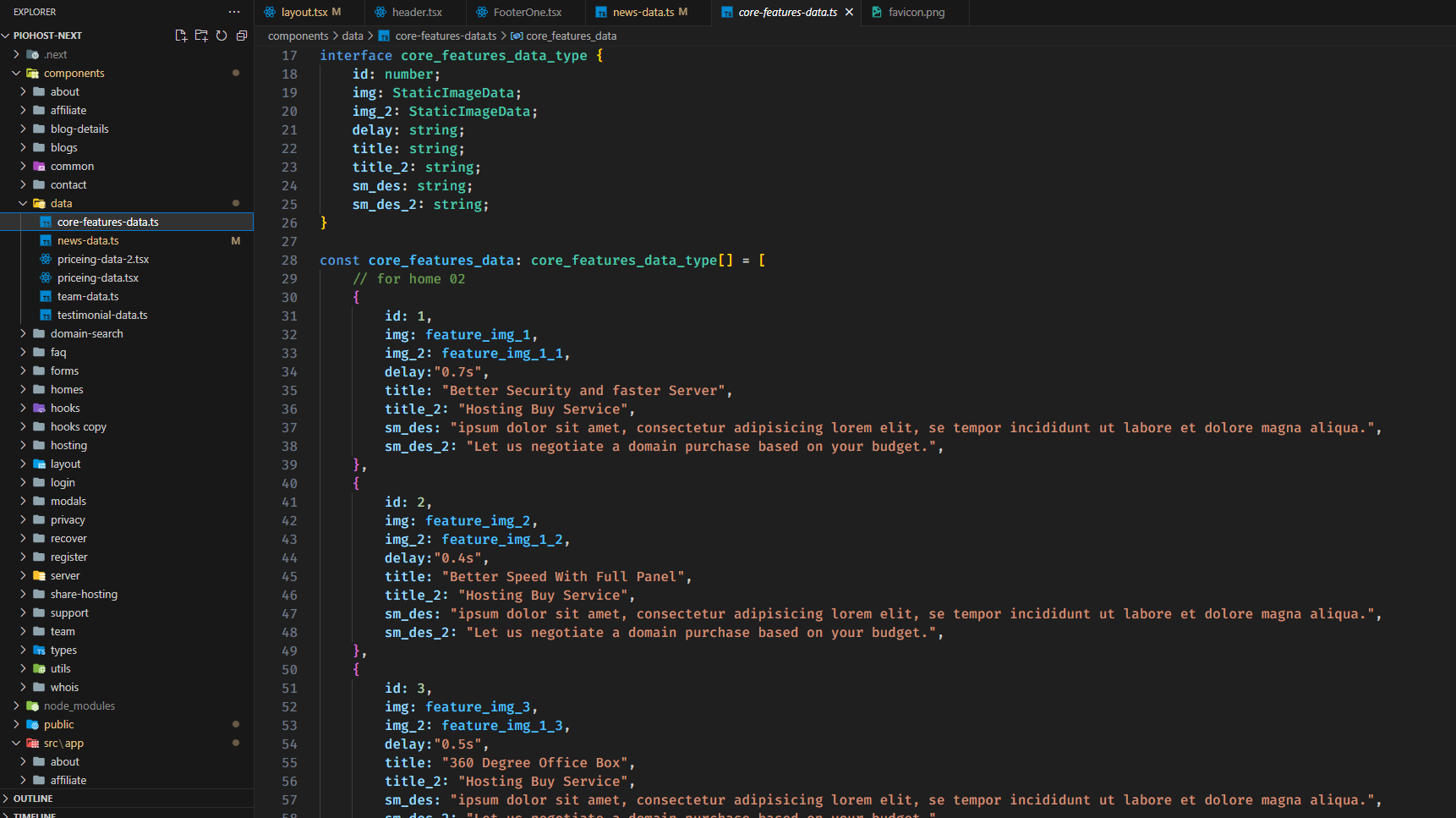
Task: Select core-features-data.ts in the file tree
Action: [127, 222]
